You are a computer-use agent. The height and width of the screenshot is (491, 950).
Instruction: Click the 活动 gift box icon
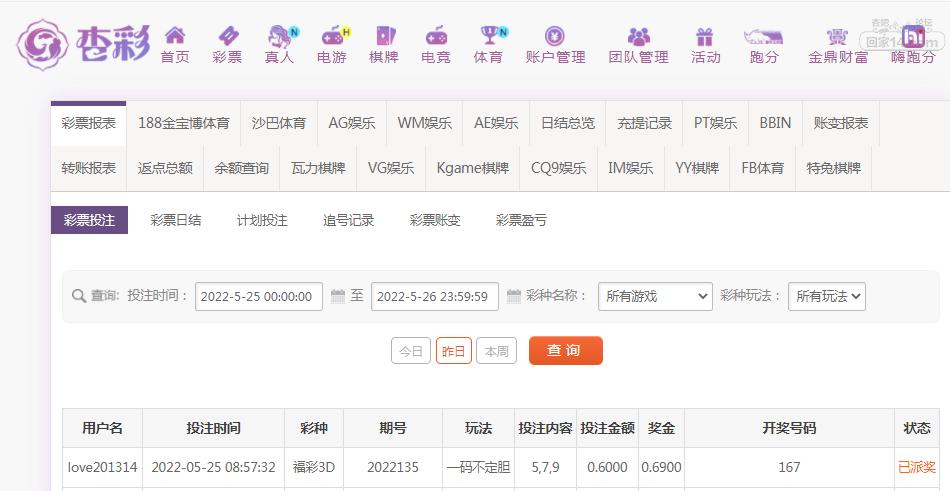coord(705,37)
